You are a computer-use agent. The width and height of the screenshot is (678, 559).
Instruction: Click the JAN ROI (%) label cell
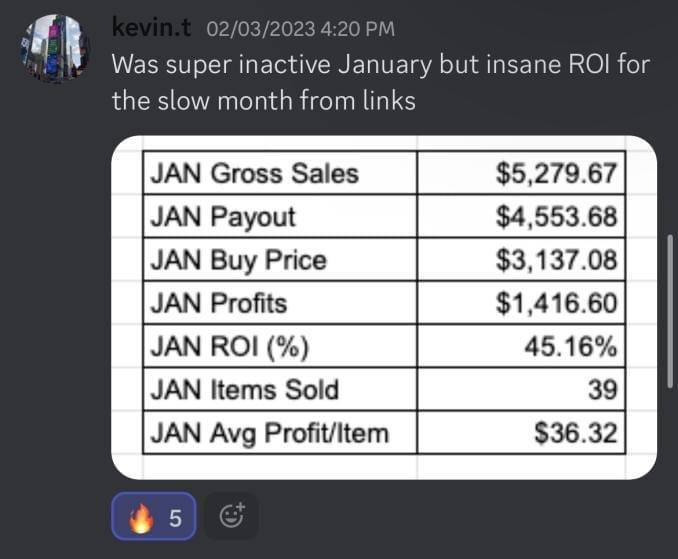point(230,347)
